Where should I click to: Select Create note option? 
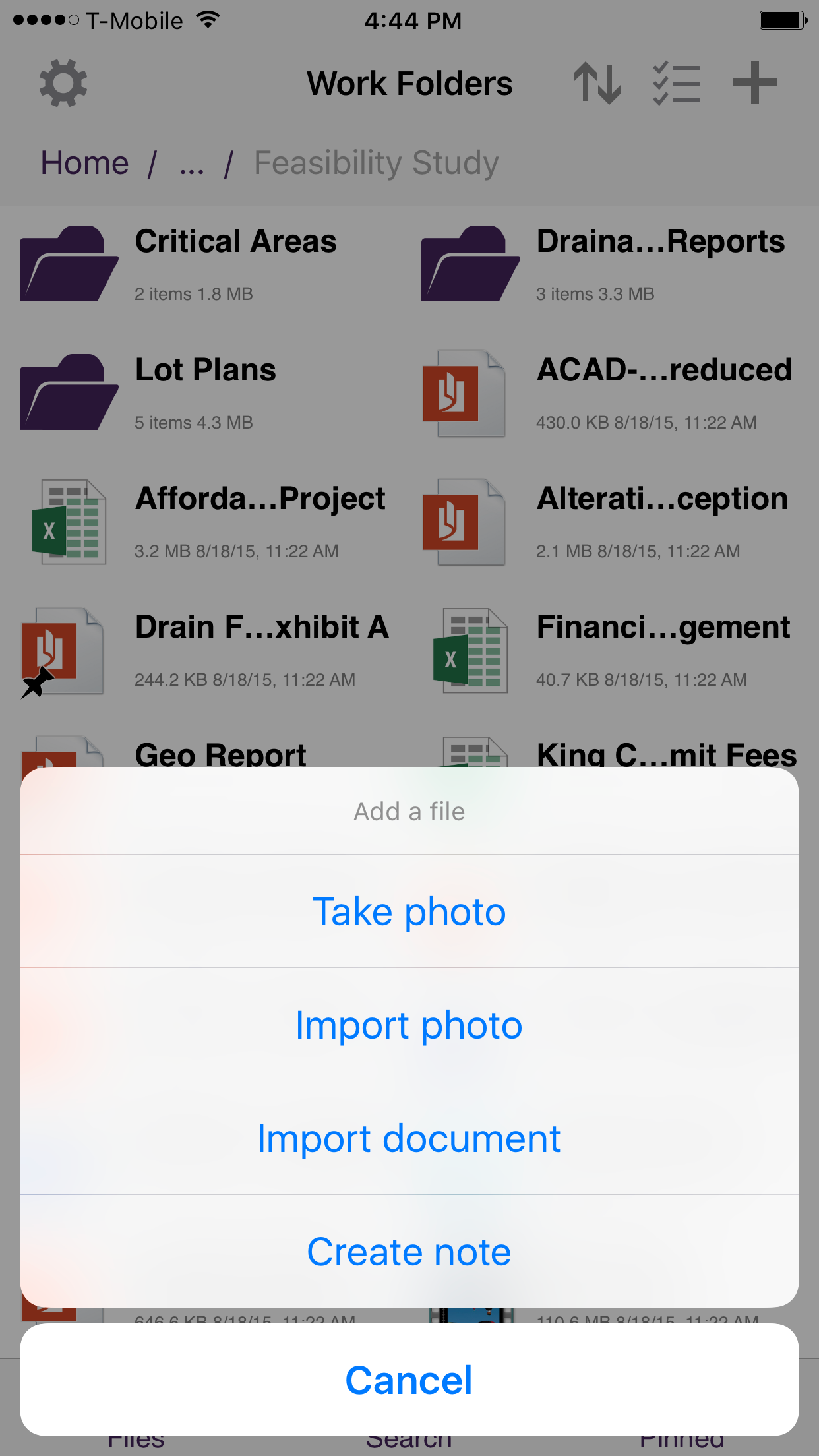(x=409, y=1252)
